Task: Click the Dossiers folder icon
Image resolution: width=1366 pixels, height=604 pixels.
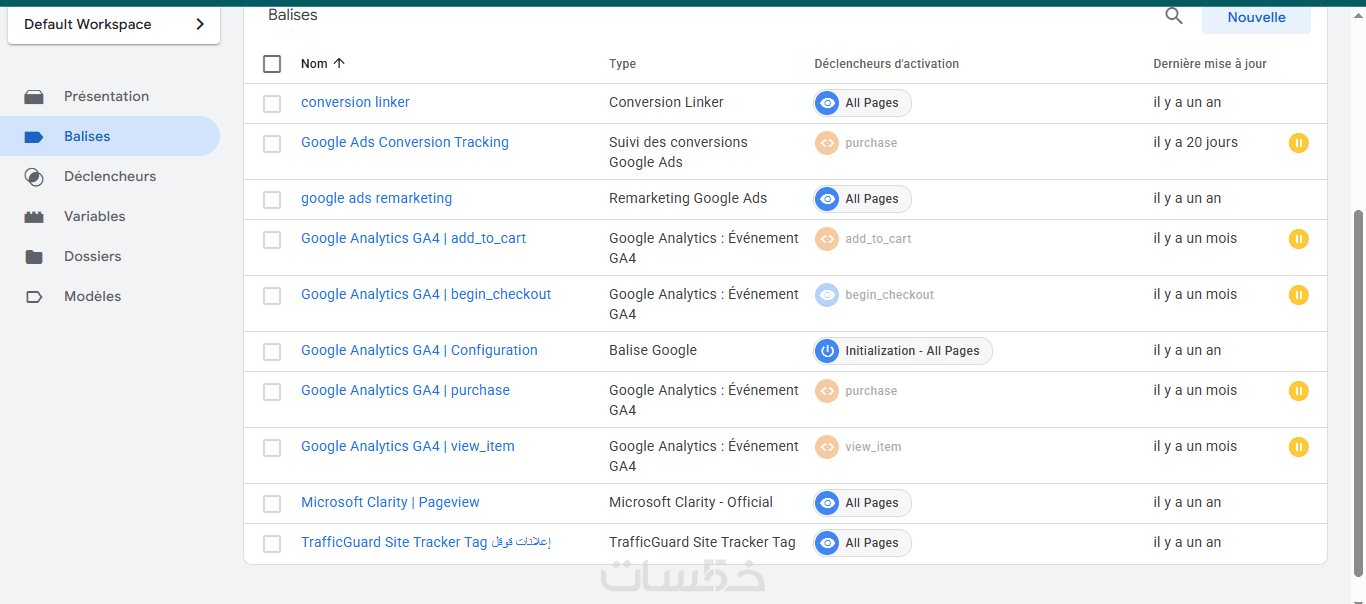Action: click(34, 257)
